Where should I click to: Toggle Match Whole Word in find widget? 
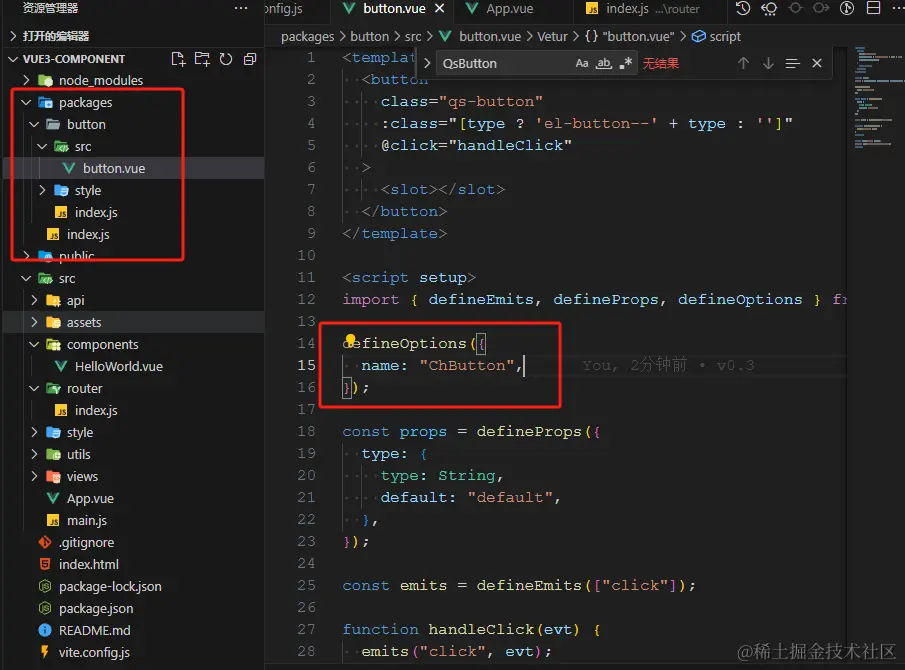coord(604,63)
